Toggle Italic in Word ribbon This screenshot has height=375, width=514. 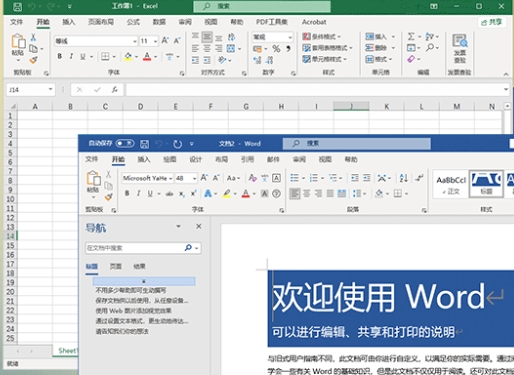(138, 193)
